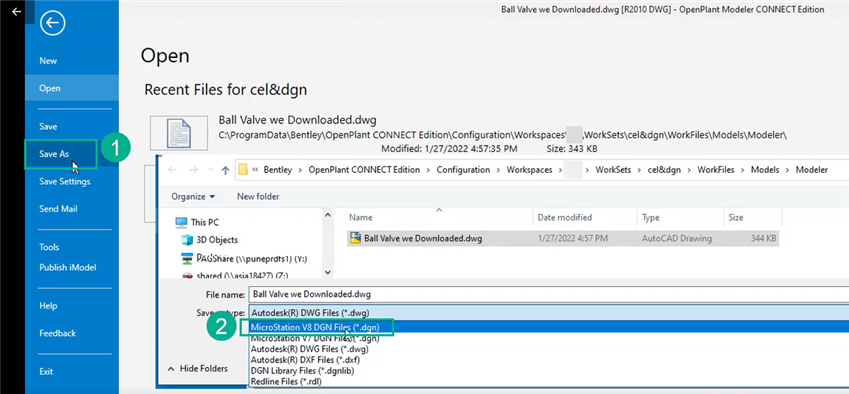
Task: Open the New backstage page
Action: click(48, 61)
